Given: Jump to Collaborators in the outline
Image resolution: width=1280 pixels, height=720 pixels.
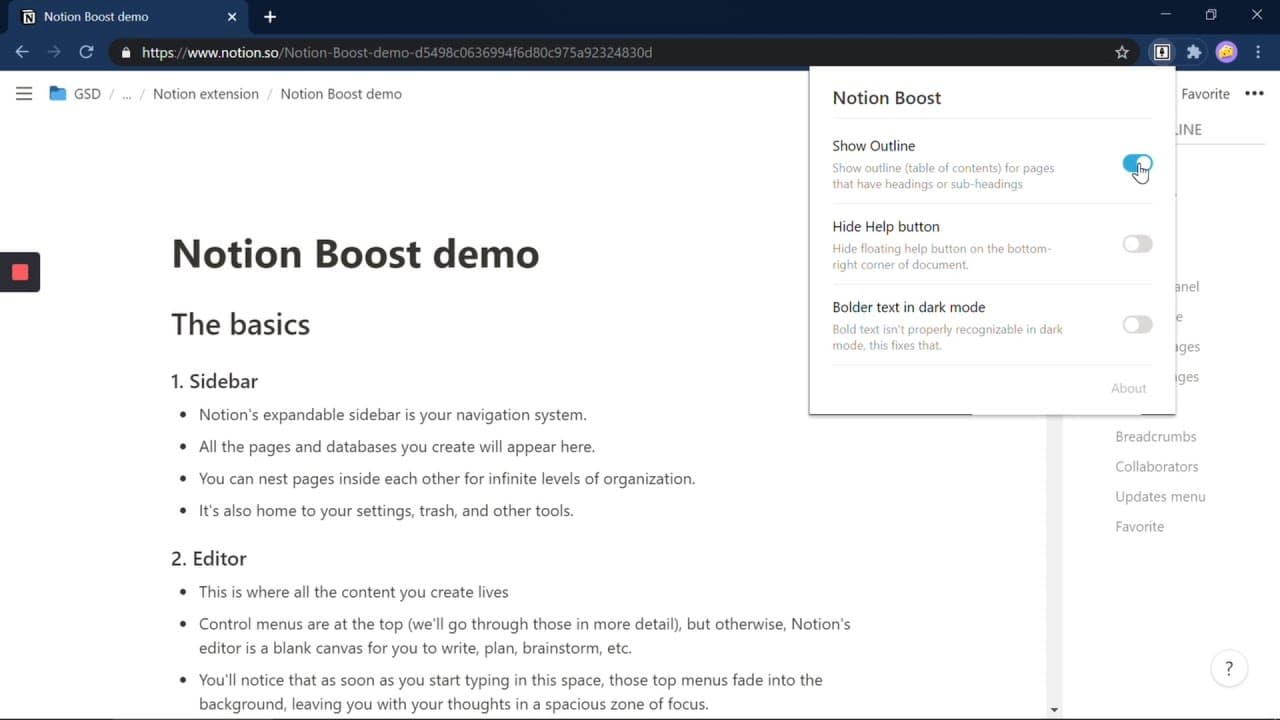Looking at the screenshot, I should click(x=1157, y=466).
